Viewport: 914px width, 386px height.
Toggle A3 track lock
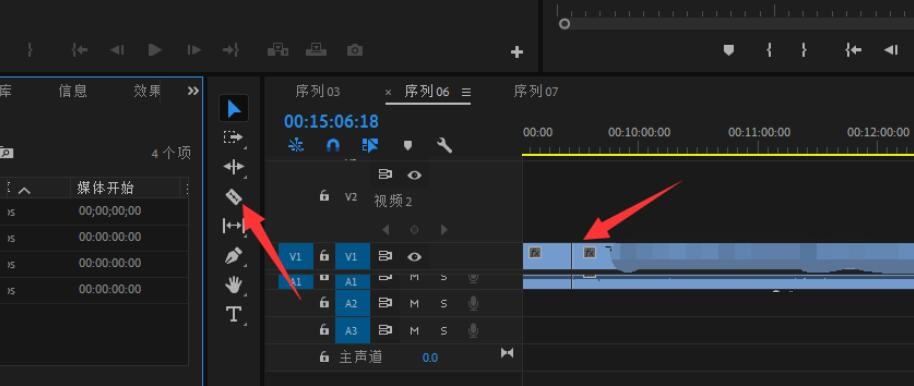[x=324, y=330]
